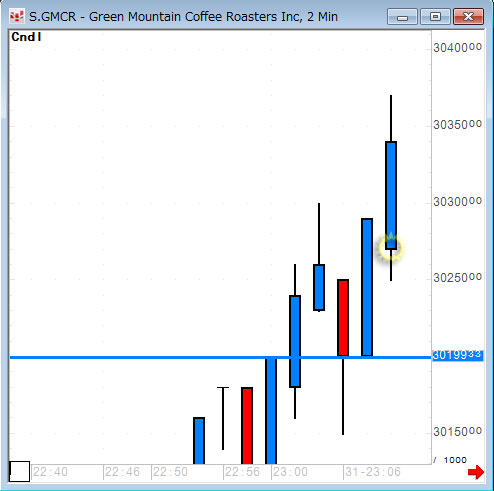494x491 pixels.
Task: Click the Cndl chart type label
Action: pos(26,37)
